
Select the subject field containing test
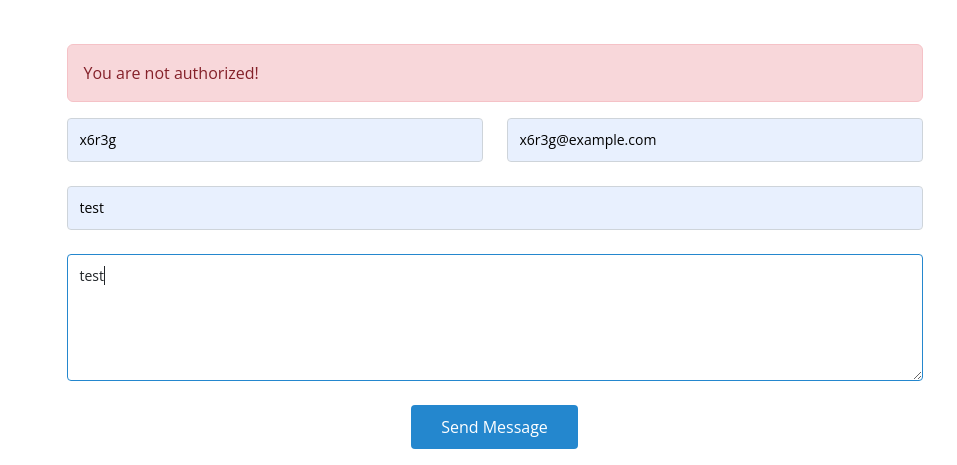[x=494, y=208]
